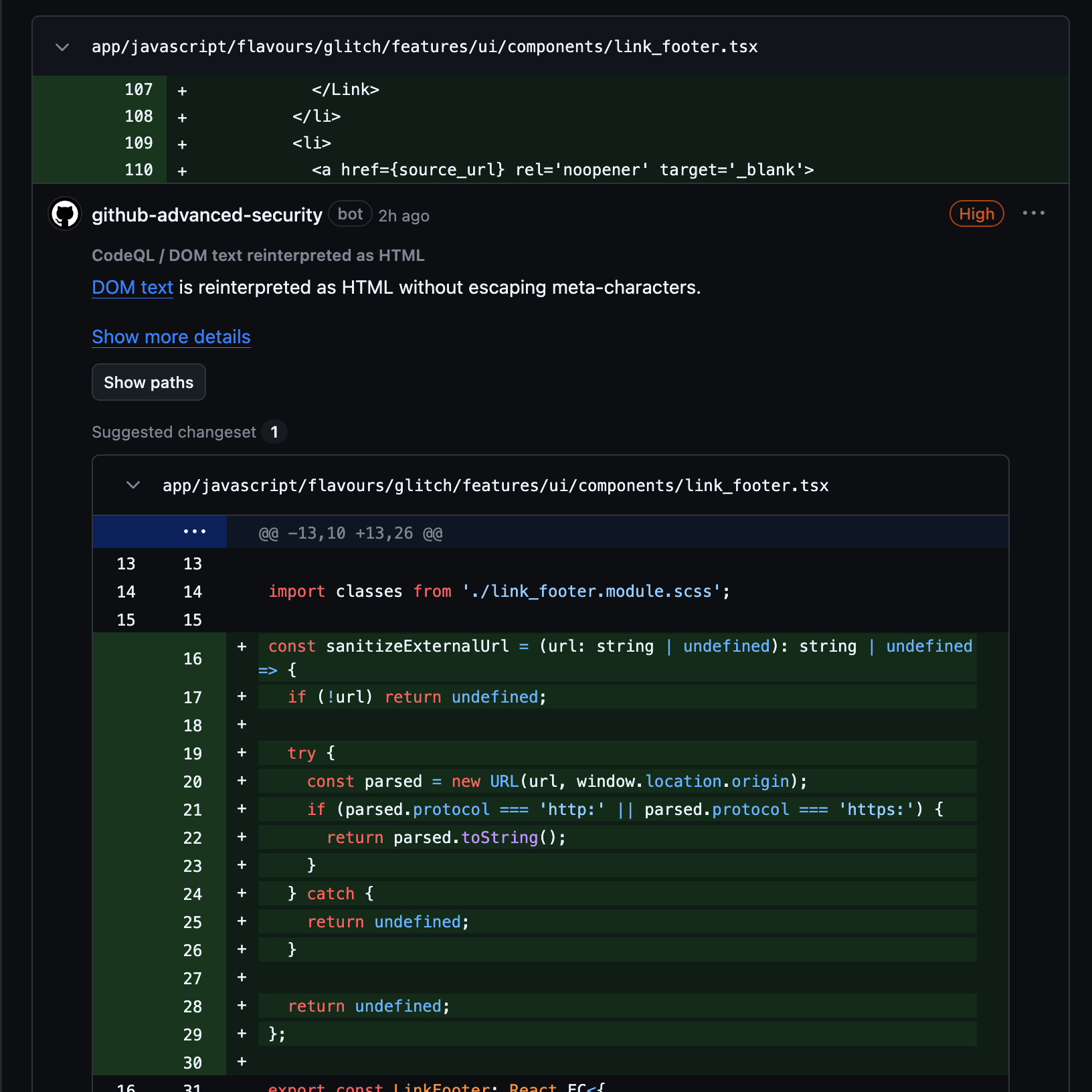Viewport: 1092px width, 1092px height.
Task: Click the Suggested changeset label
Action: [174, 432]
